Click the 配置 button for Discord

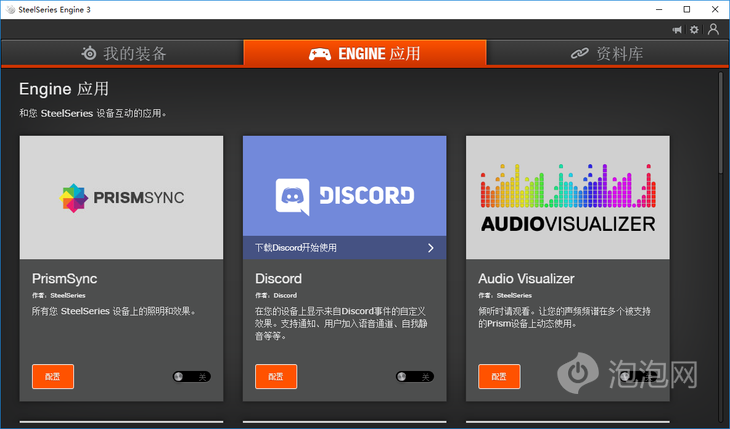276,376
